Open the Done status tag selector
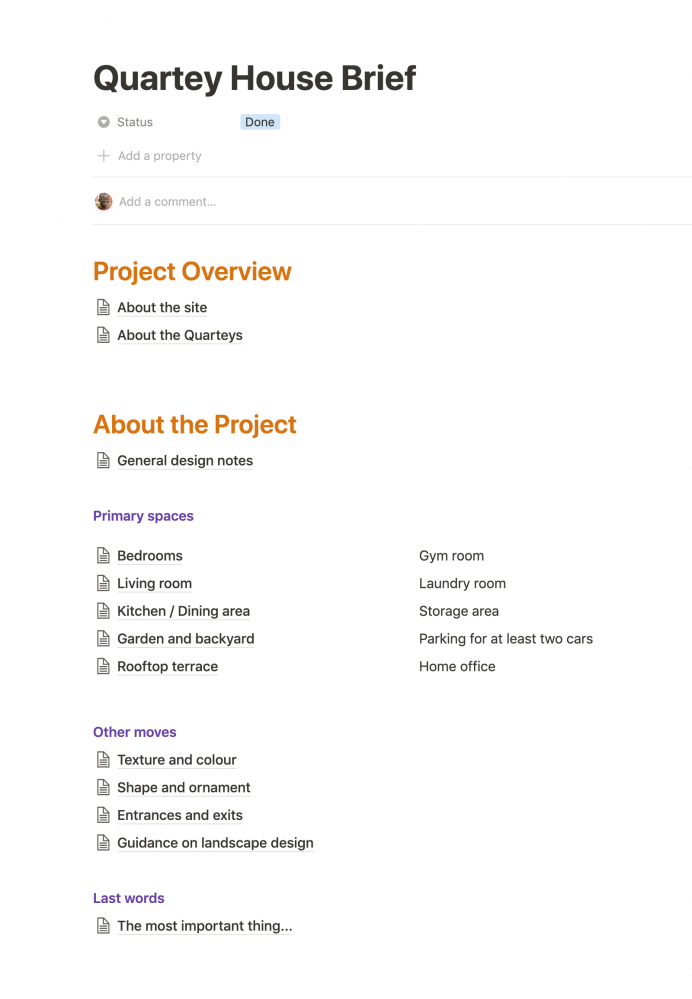The height and width of the screenshot is (999, 692). (x=260, y=122)
